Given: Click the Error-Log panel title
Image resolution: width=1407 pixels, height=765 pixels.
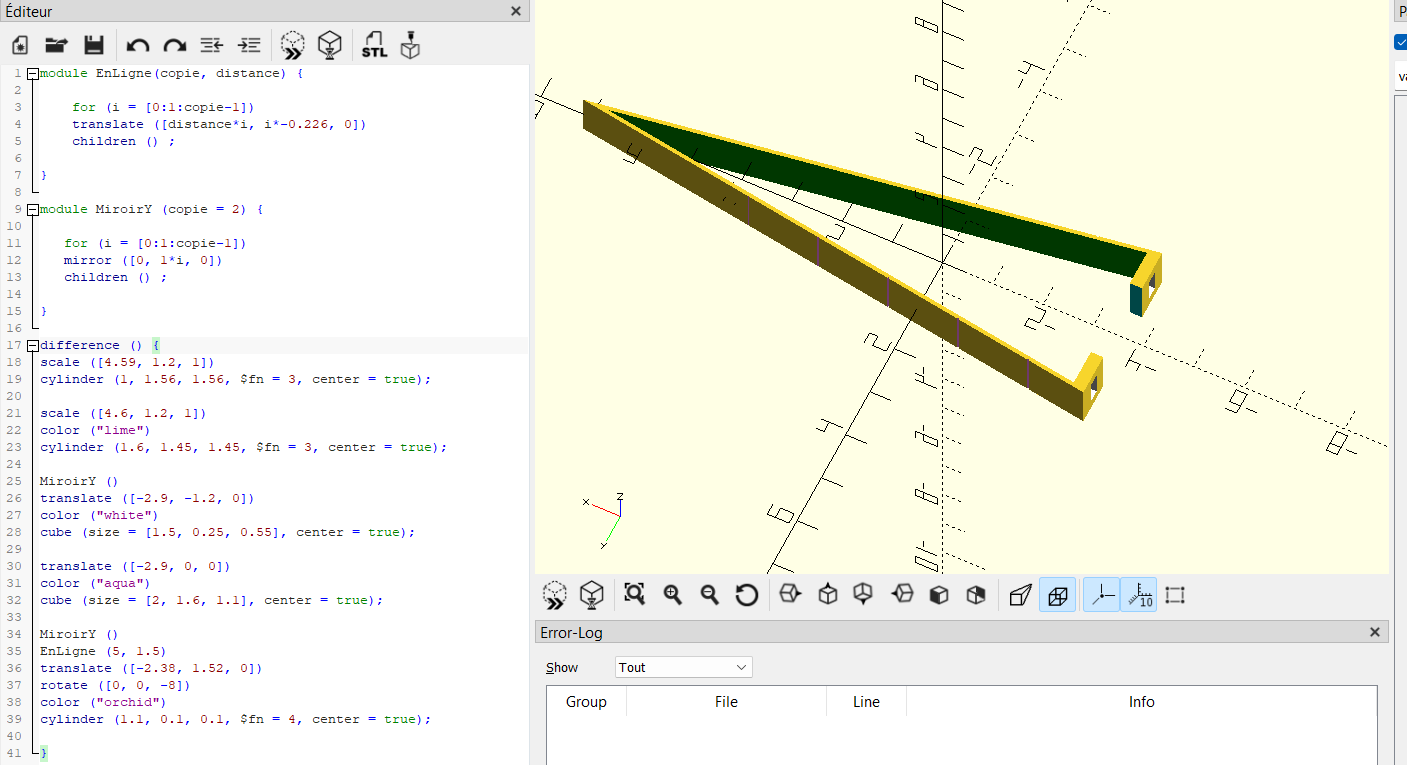Looking at the screenshot, I should pyautogui.click(x=571, y=632).
